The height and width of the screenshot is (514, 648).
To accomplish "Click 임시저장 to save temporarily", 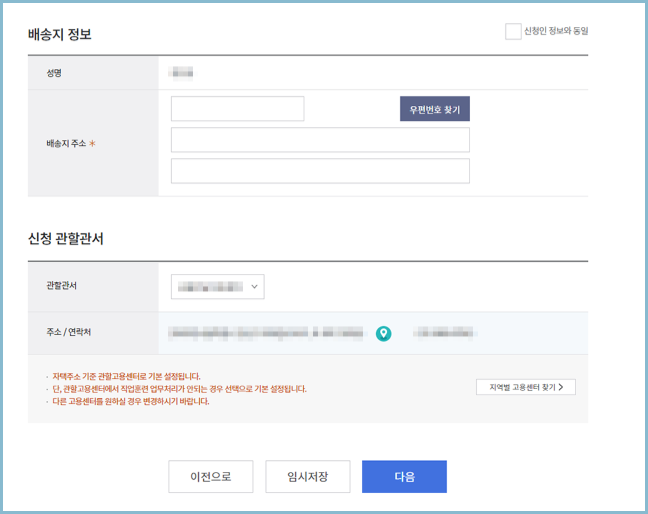I will (308, 477).
